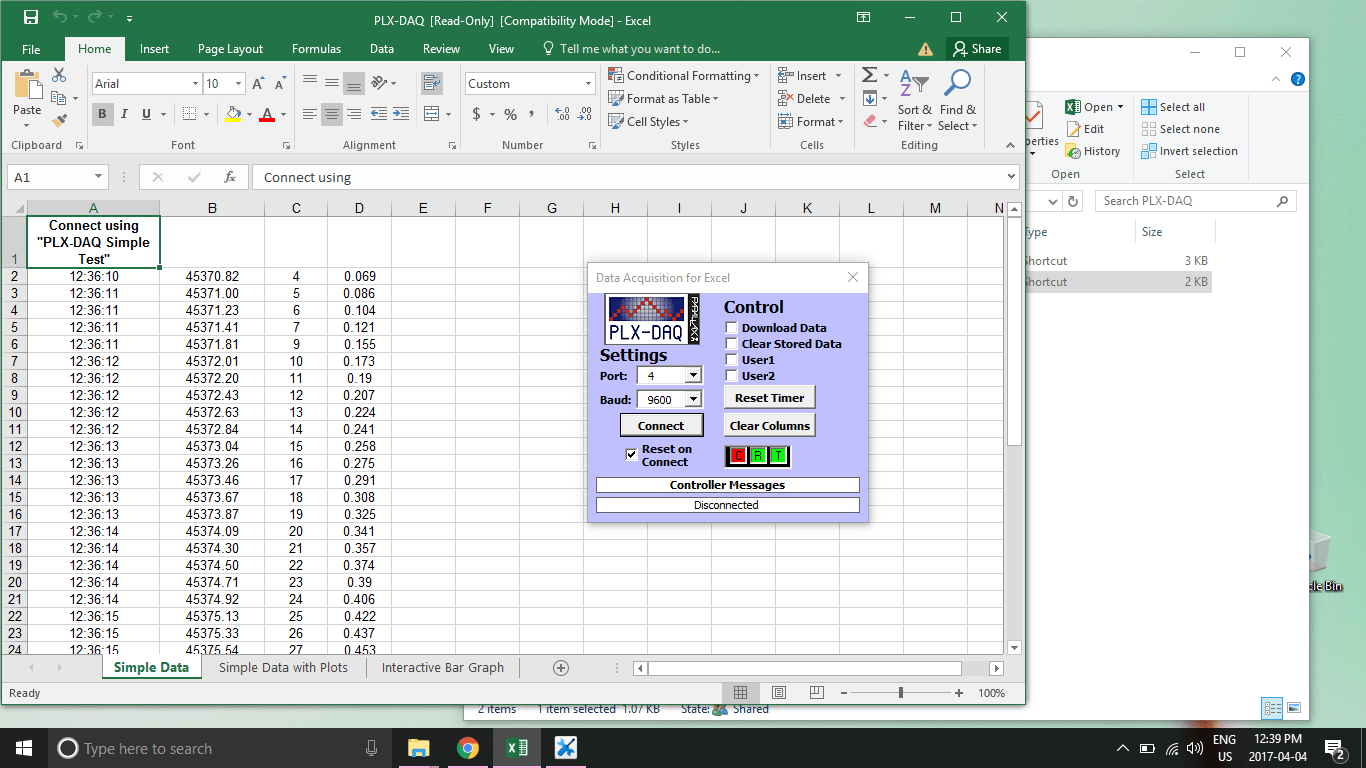Screen dimensions: 1366x768
Task: Open Excel from the Windows taskbar
Action: [516, 748]
